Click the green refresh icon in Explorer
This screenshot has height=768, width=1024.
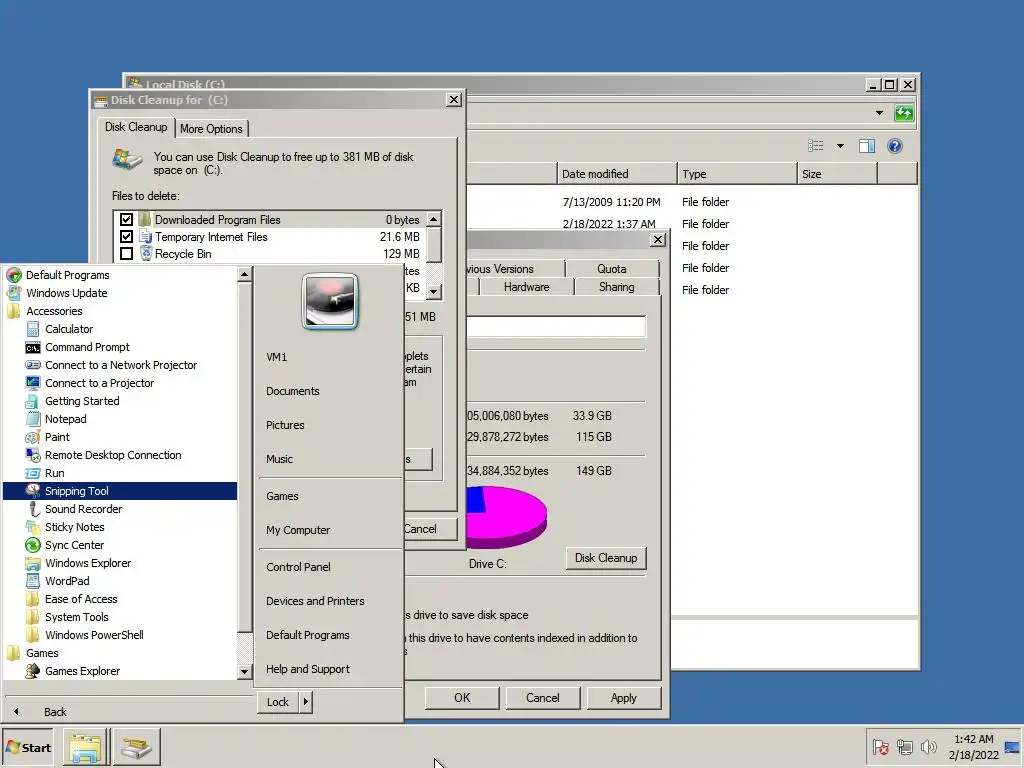904,113
